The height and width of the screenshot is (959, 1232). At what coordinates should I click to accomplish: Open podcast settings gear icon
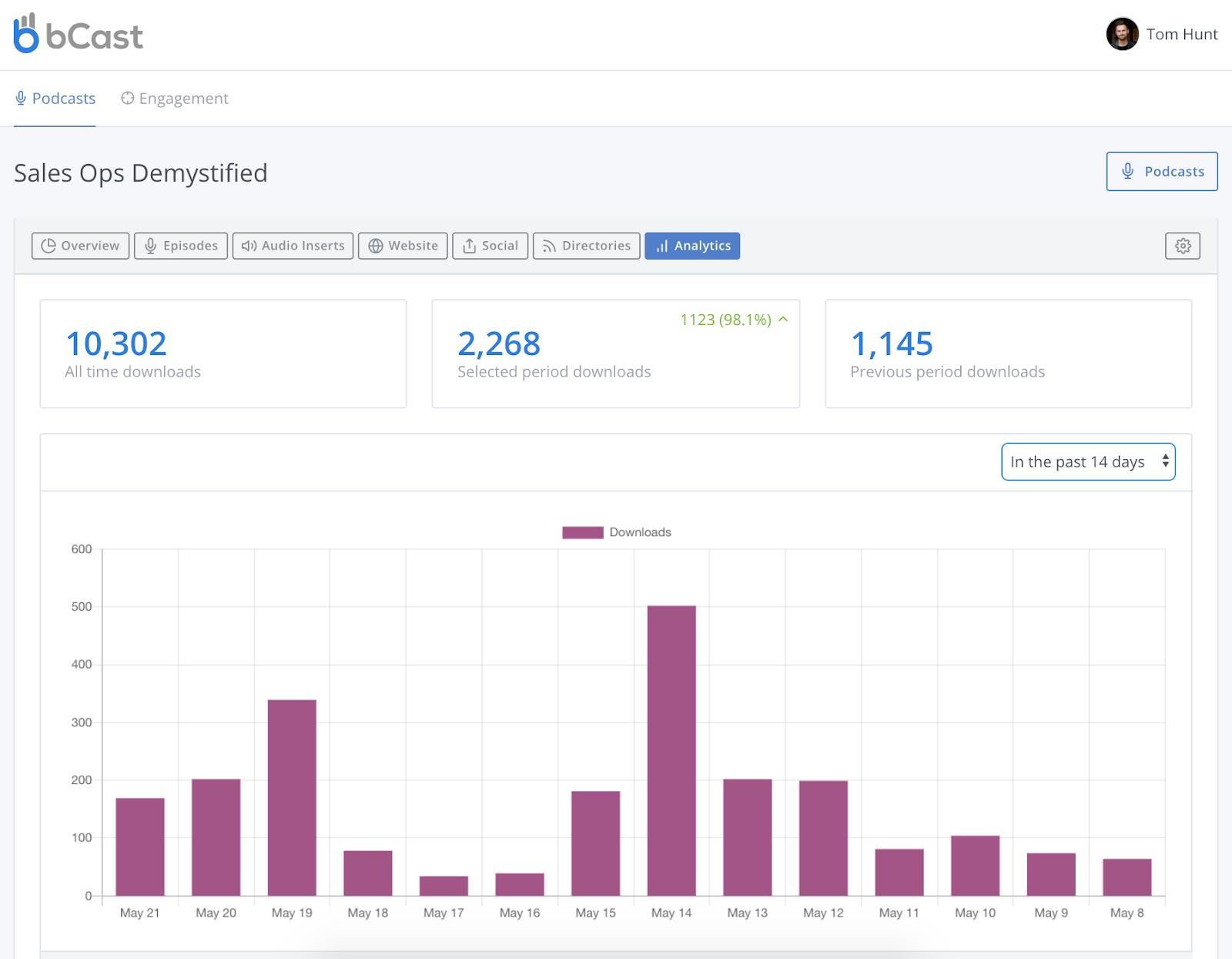[x=1183, y=246]
